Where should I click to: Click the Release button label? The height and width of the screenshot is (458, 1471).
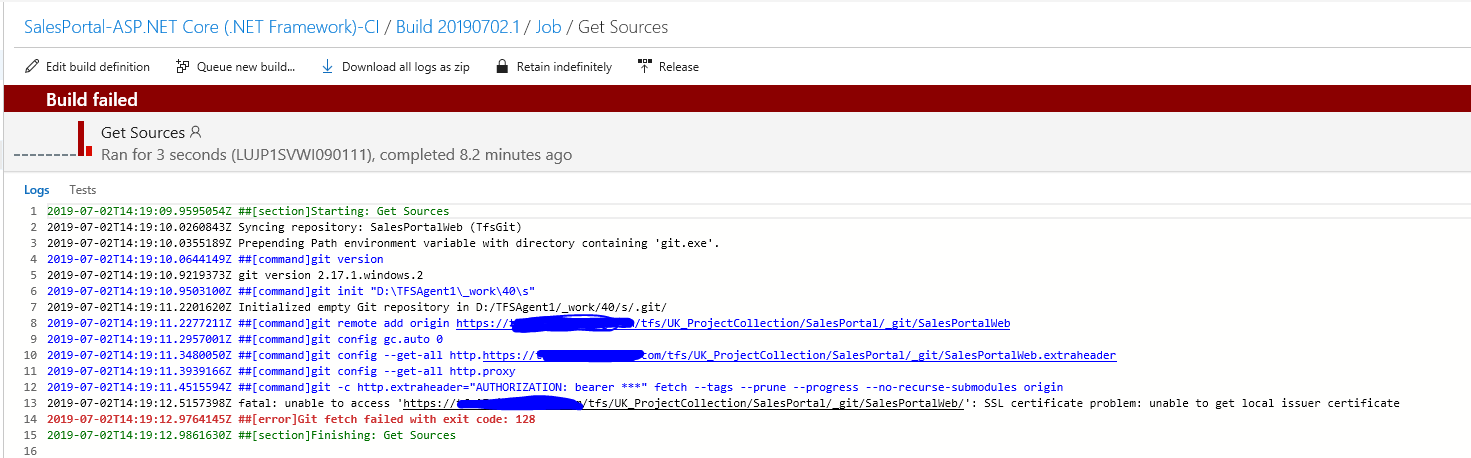pyautogui.click(x=679, y=67)
